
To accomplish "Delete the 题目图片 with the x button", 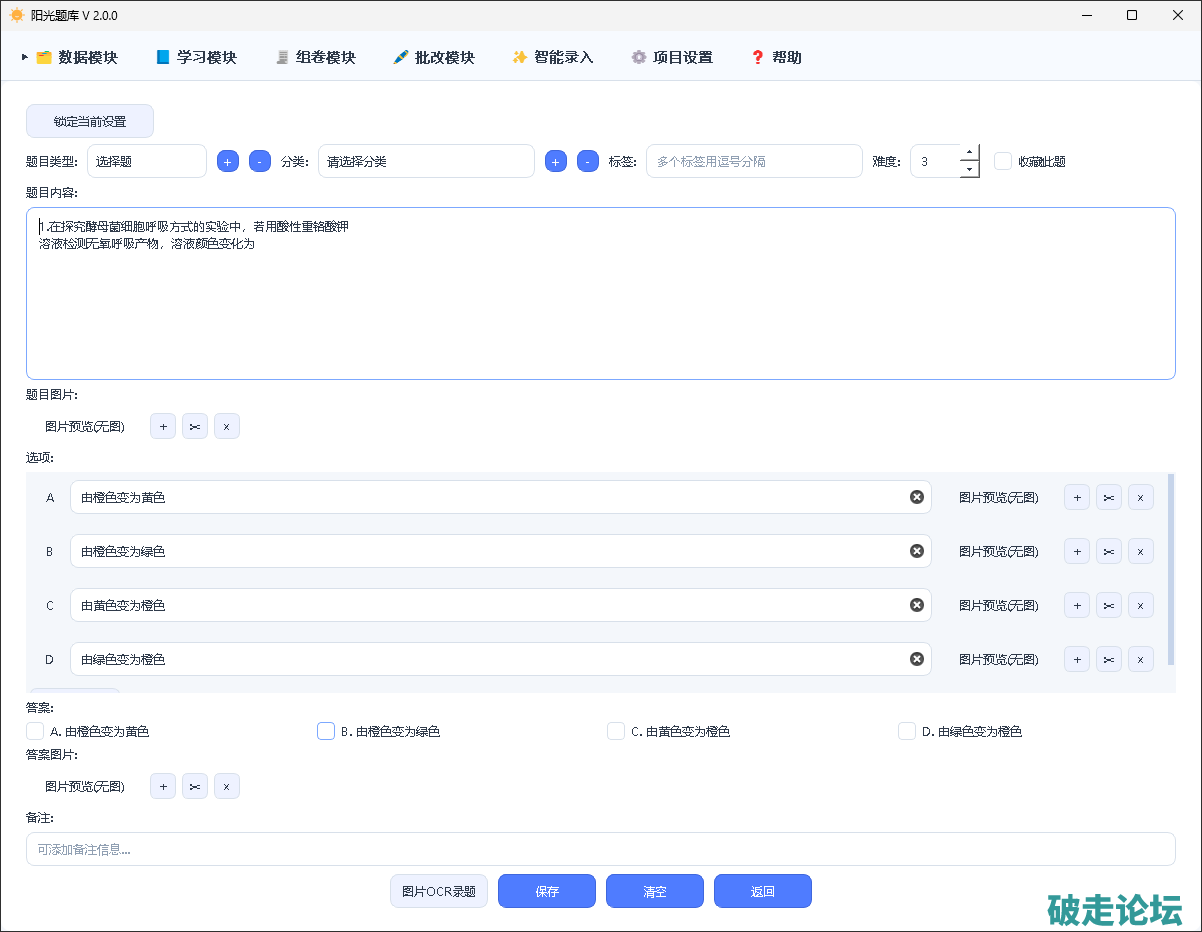I will tap(227, 427).
